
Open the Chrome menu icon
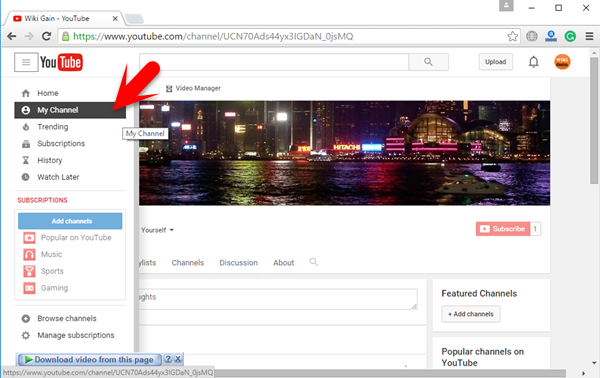pos(589,36)
